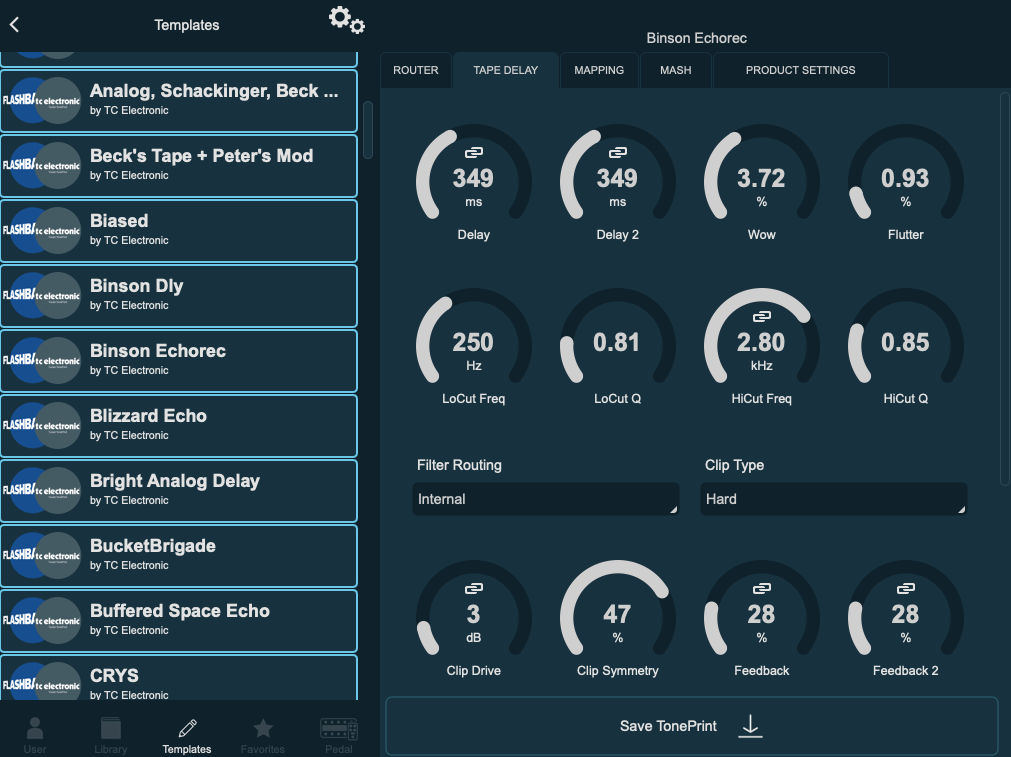Click the Flashback logo on CRYS template
The image size is (1011, 757).
point(42,681)
